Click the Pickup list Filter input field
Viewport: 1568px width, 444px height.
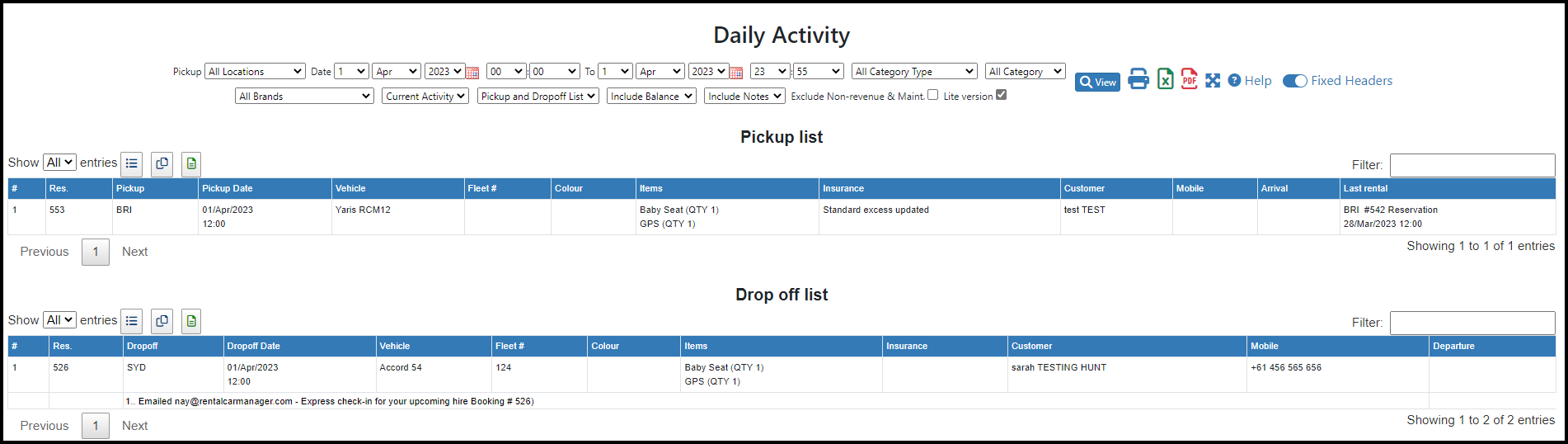pyautogui.click(x=1472, y=165)
